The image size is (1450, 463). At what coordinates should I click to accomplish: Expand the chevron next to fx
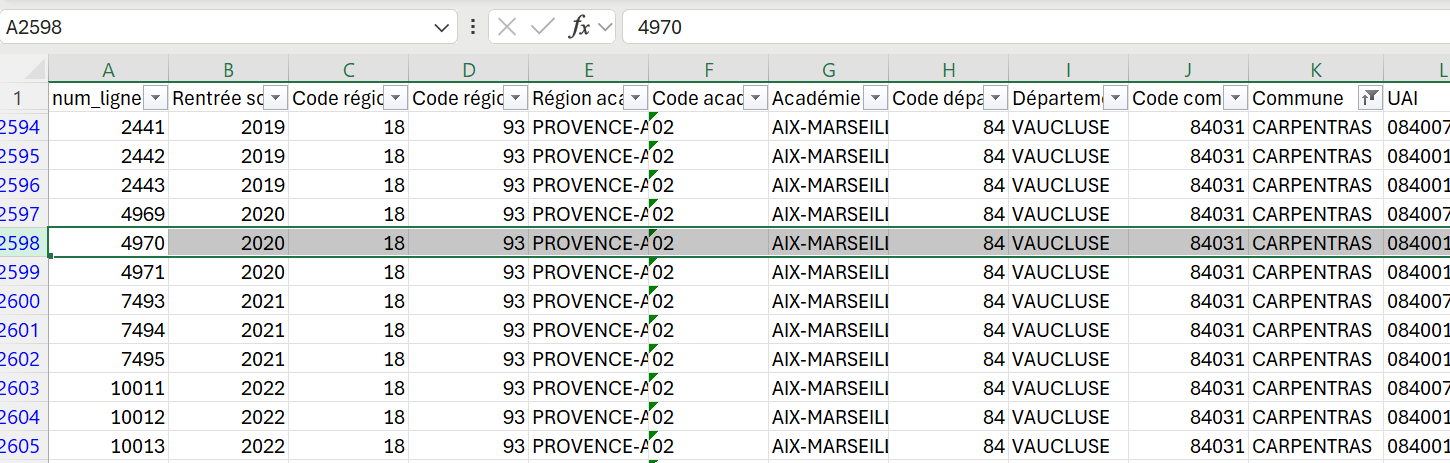coord(604,28)
